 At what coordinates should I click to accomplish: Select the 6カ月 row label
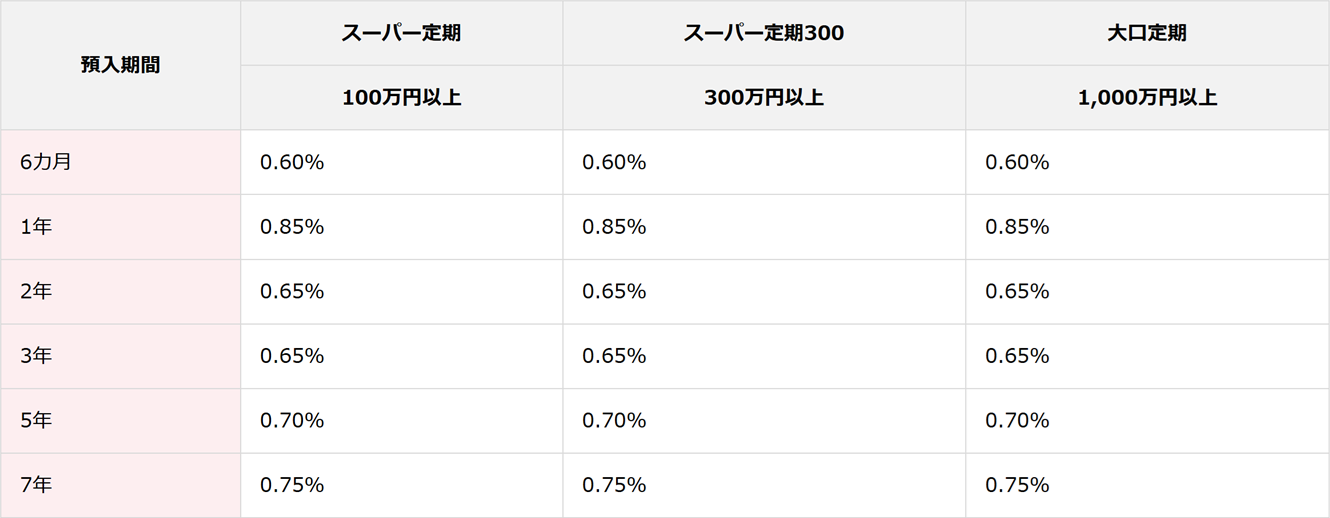[x=46, y=162]
